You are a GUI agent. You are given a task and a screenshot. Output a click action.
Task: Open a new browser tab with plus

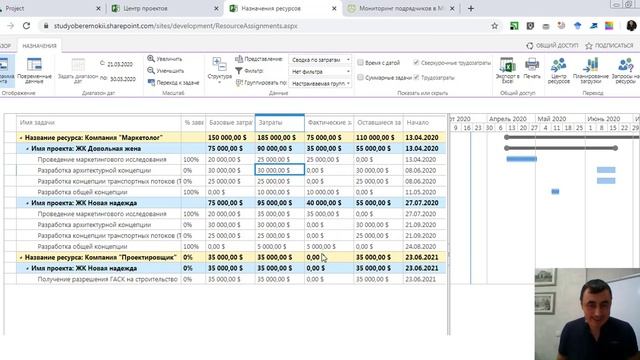pos(471,8)
